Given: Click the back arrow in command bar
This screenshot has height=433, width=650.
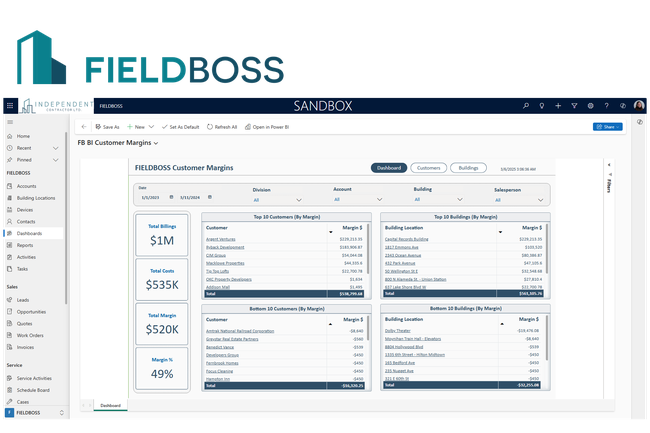Looking at the screenshot, I should [x=84, y=127].
